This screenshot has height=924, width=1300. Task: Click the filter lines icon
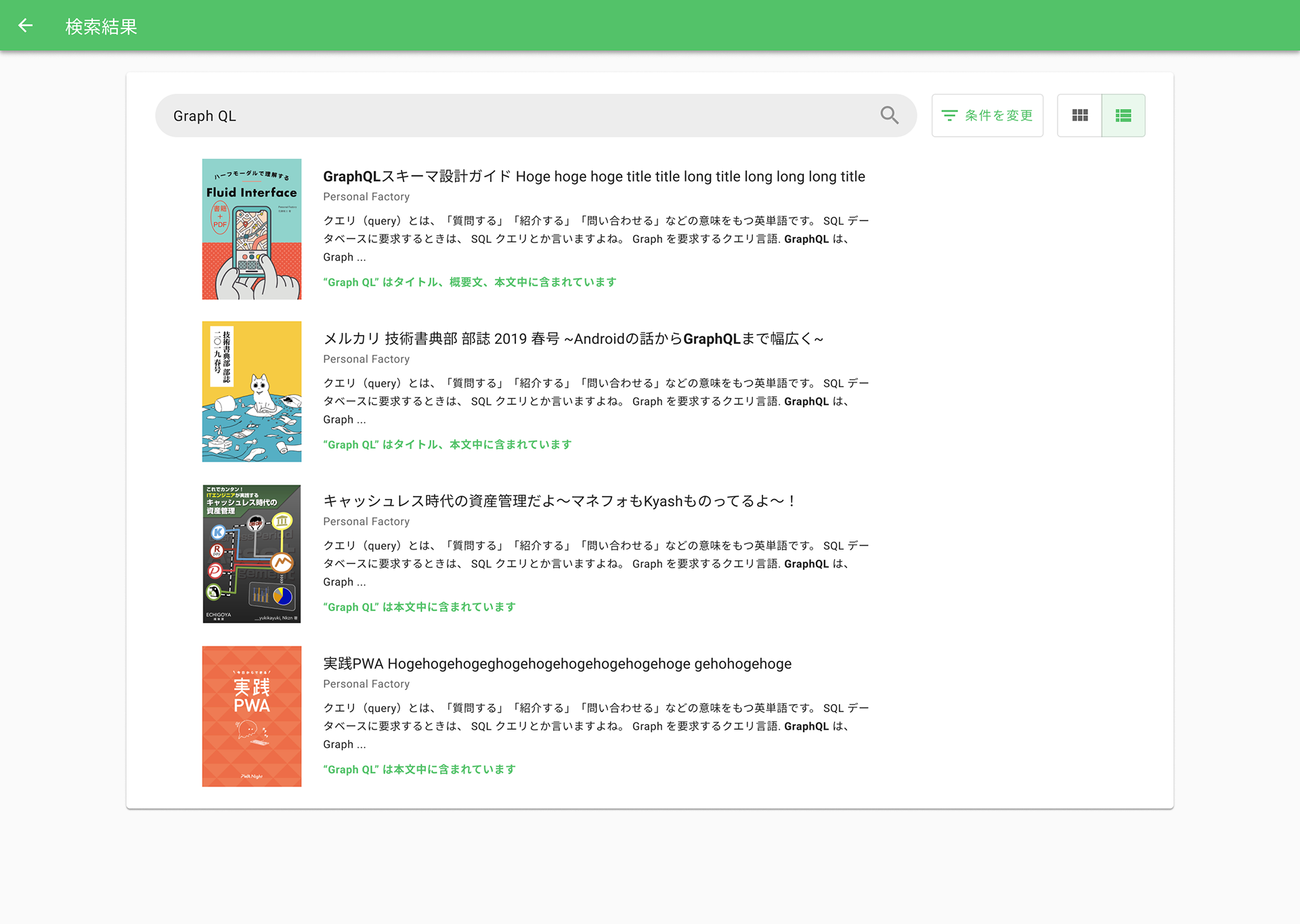click(949, 116)
